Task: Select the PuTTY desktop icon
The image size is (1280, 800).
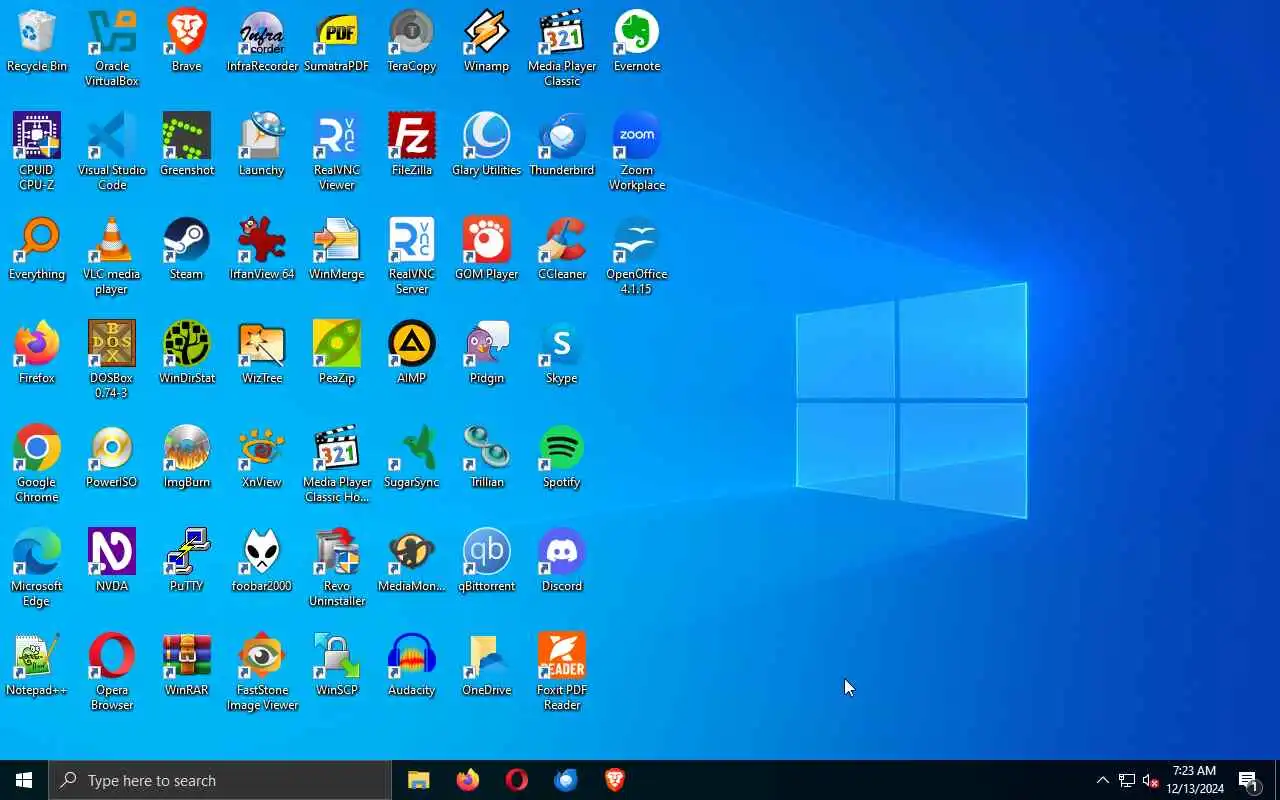Action: tap(187, 562)
